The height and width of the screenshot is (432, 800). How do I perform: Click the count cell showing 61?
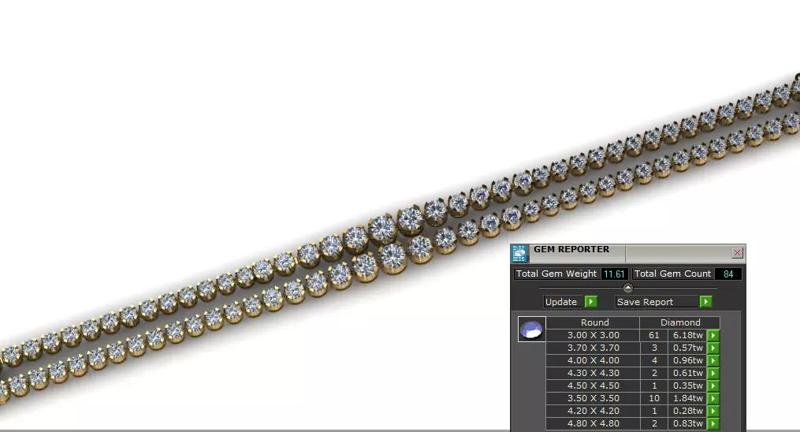[x=654, y=335]
